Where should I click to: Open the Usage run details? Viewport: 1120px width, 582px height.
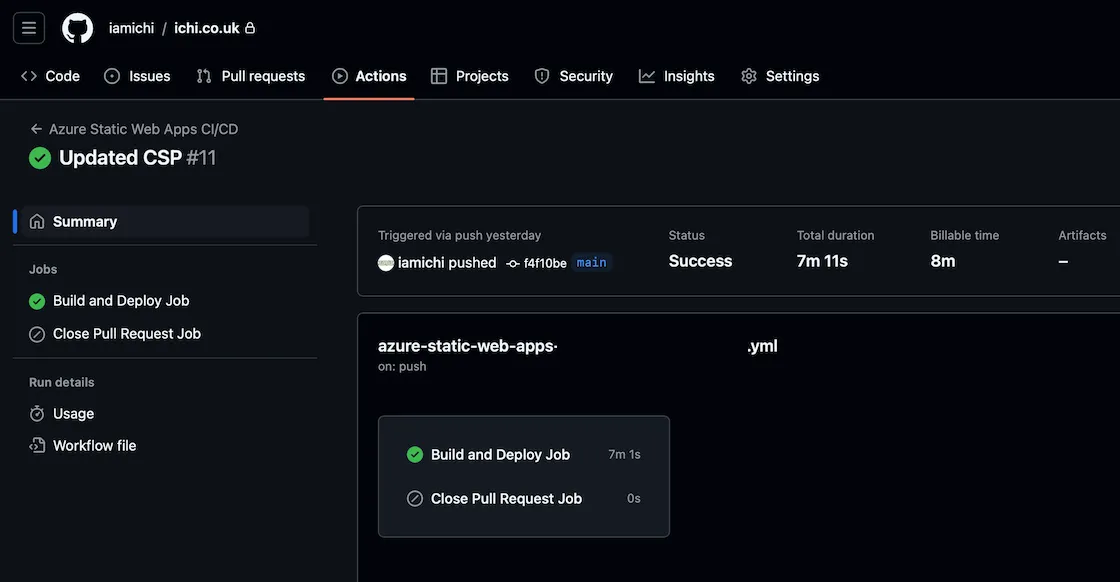(73, 413)
